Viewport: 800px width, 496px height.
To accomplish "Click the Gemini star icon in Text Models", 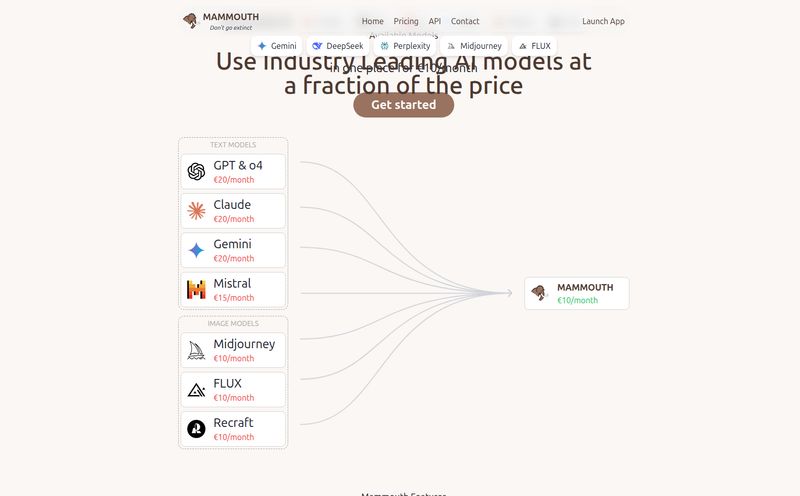I will coord(196,250).
